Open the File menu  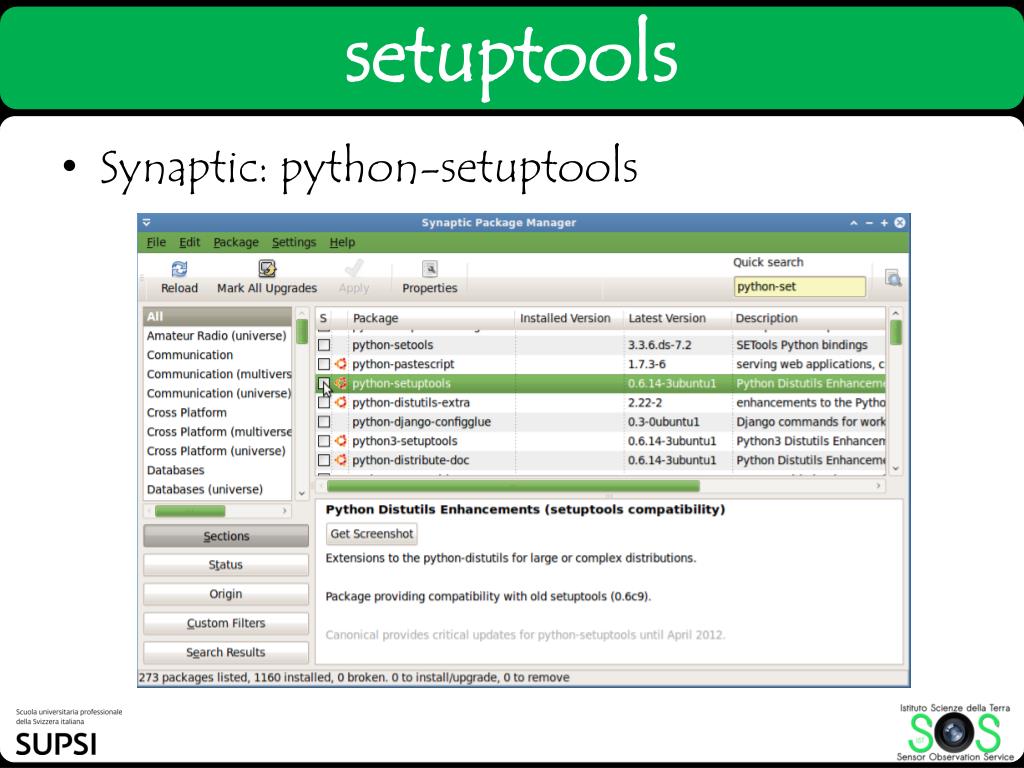(156, 242)
